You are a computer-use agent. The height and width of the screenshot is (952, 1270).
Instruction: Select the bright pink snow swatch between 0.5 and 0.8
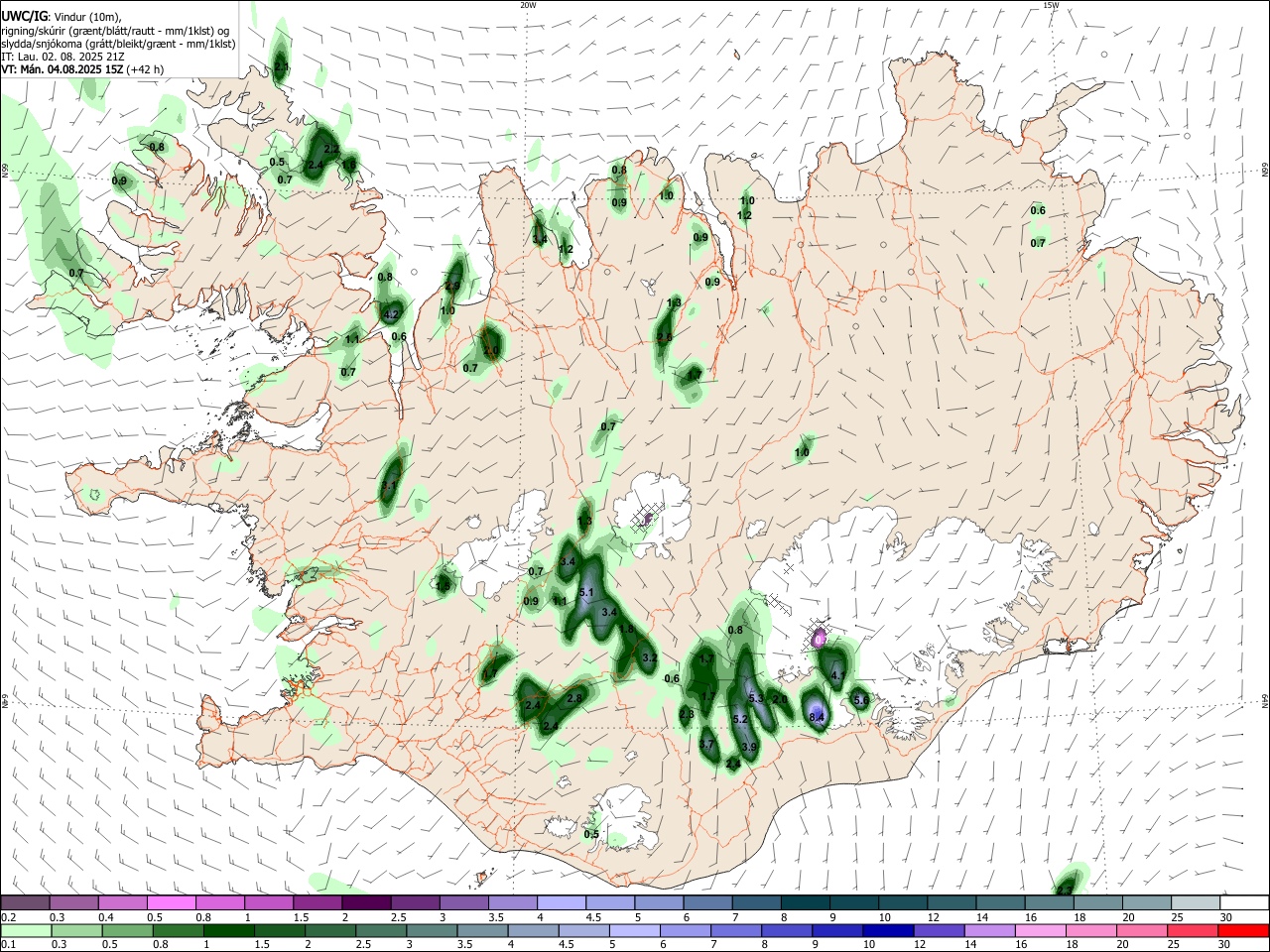(171, 902)
